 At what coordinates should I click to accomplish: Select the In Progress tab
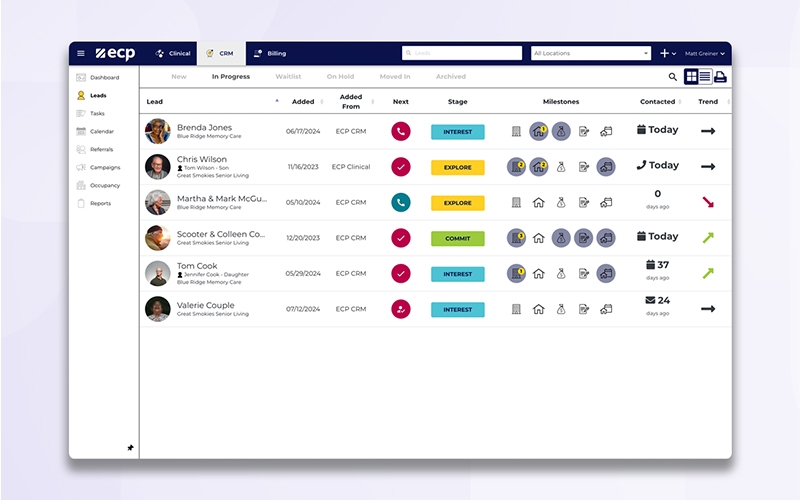231,77
